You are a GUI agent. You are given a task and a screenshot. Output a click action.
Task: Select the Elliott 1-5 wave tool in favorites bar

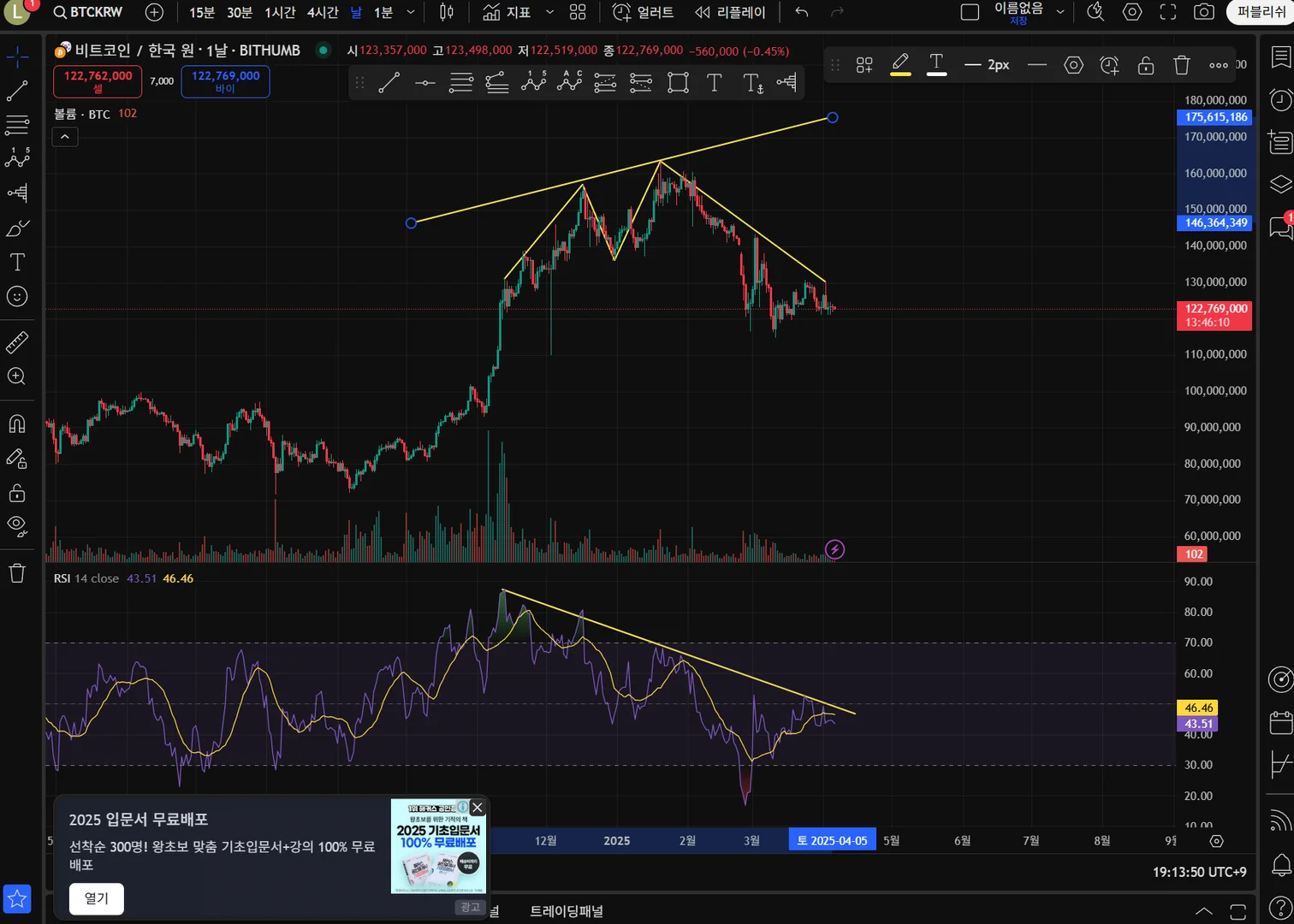(533, 82)
